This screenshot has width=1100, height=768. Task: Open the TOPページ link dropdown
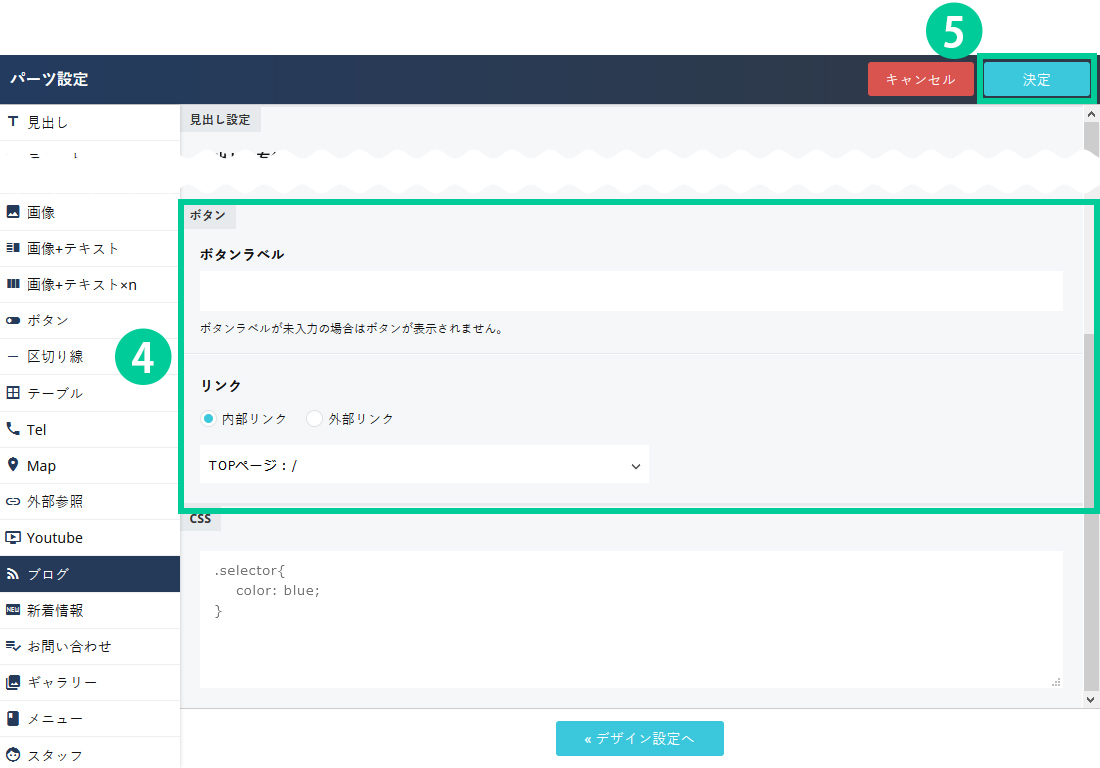[424, 465]
